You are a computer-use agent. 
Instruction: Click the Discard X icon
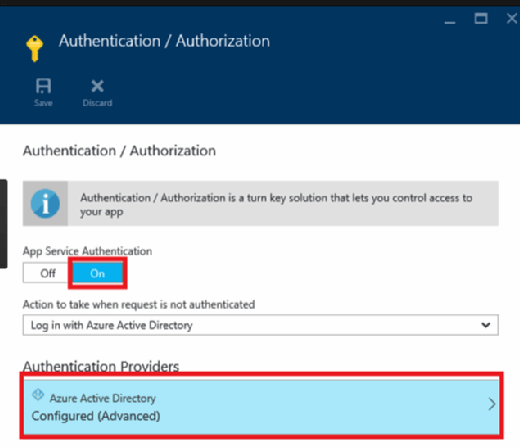tap(97, 86)
